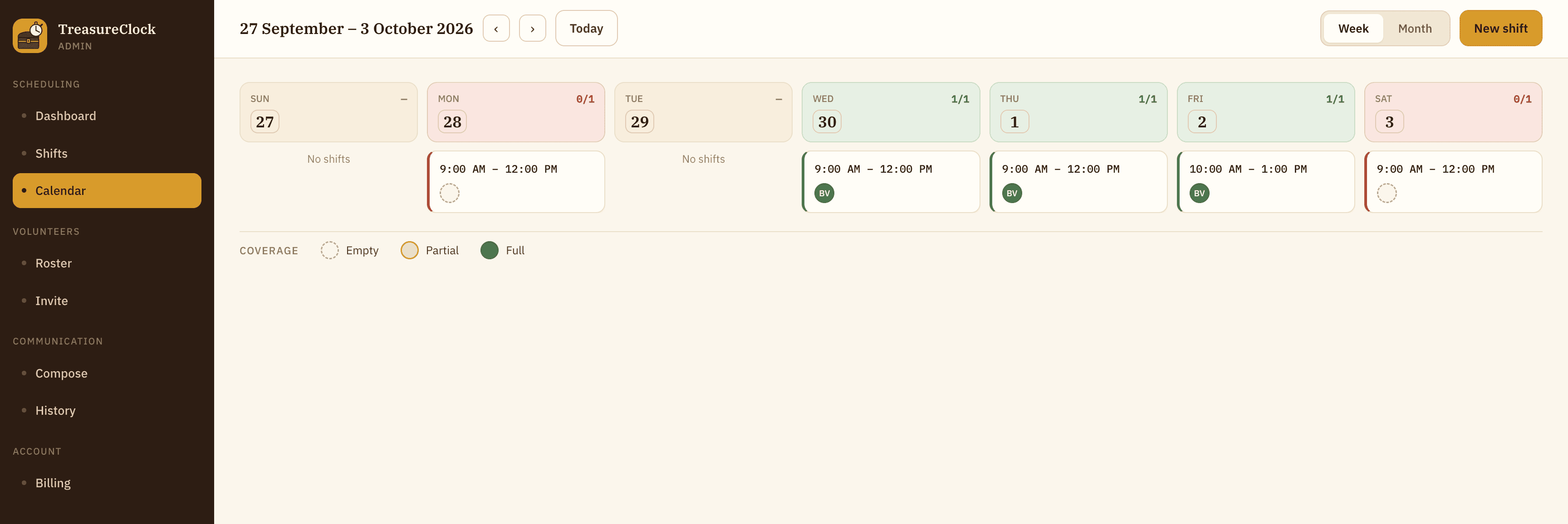Select the Monday 28 day header

click(516, 112)
